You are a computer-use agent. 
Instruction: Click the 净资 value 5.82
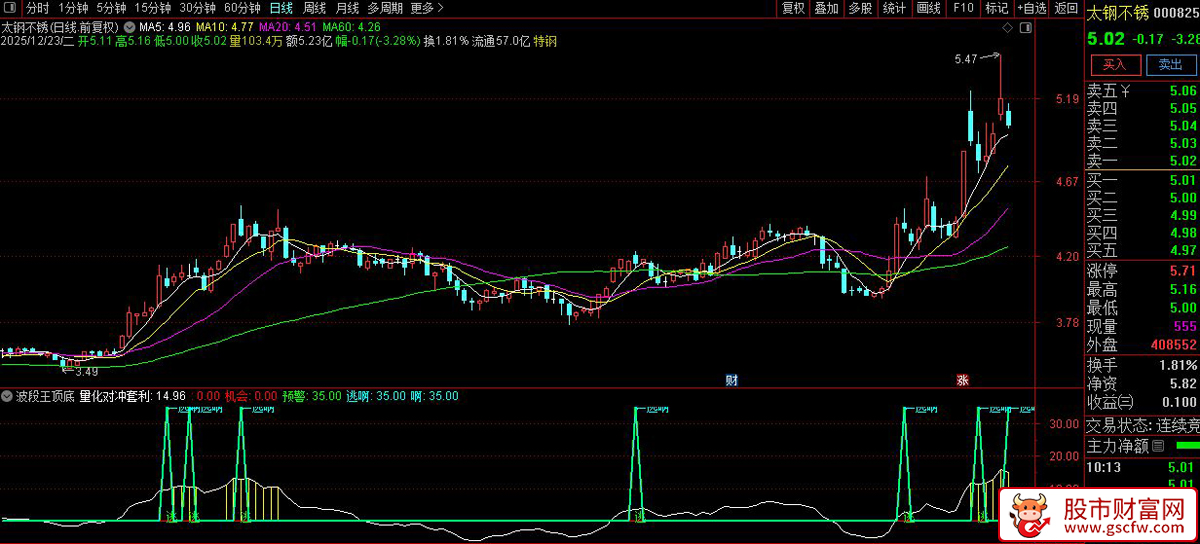point(1182,383)
